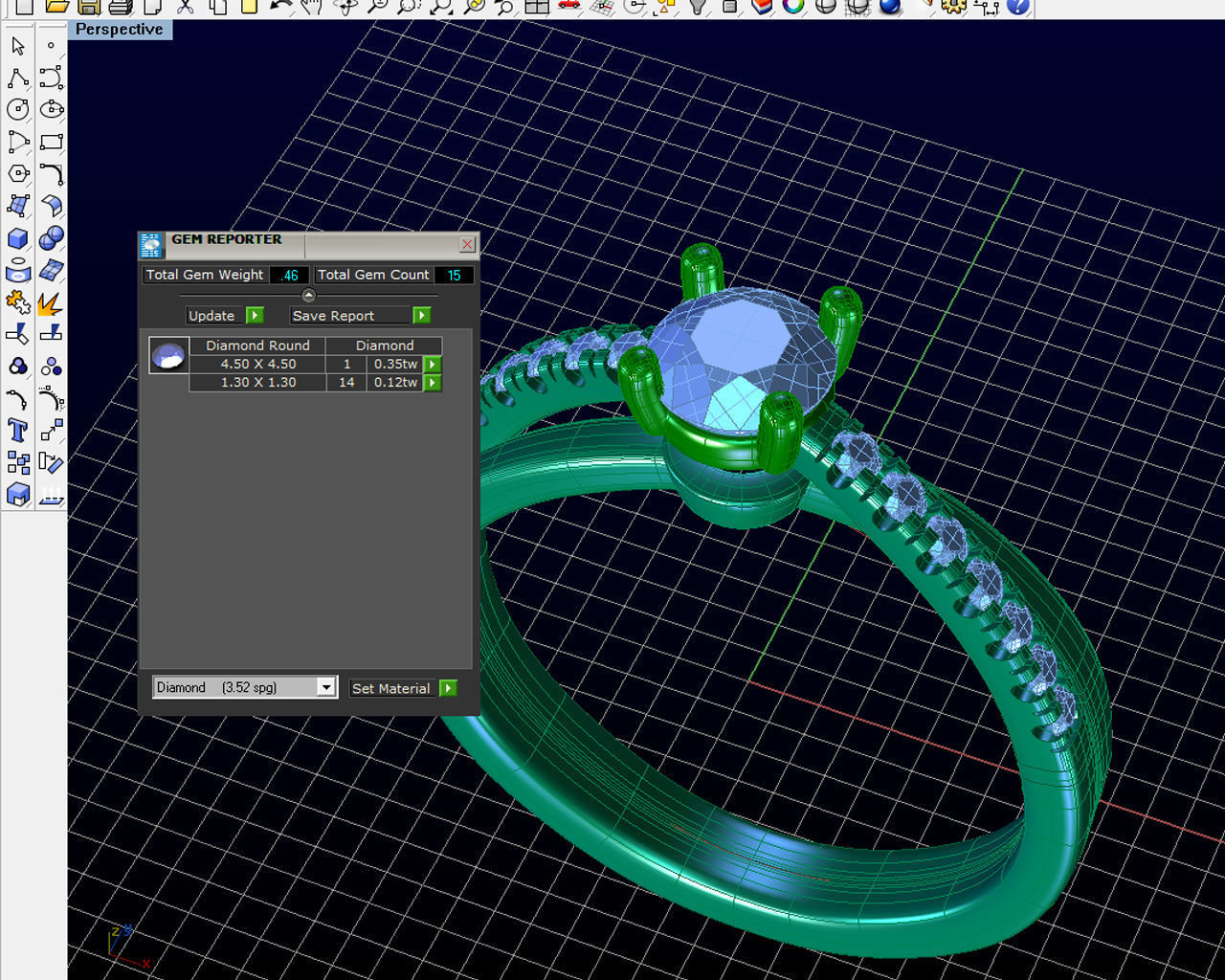1225x980 pixels.
Task: Click the Pan hand icon in top toolbar
Action: pos(311,6)
